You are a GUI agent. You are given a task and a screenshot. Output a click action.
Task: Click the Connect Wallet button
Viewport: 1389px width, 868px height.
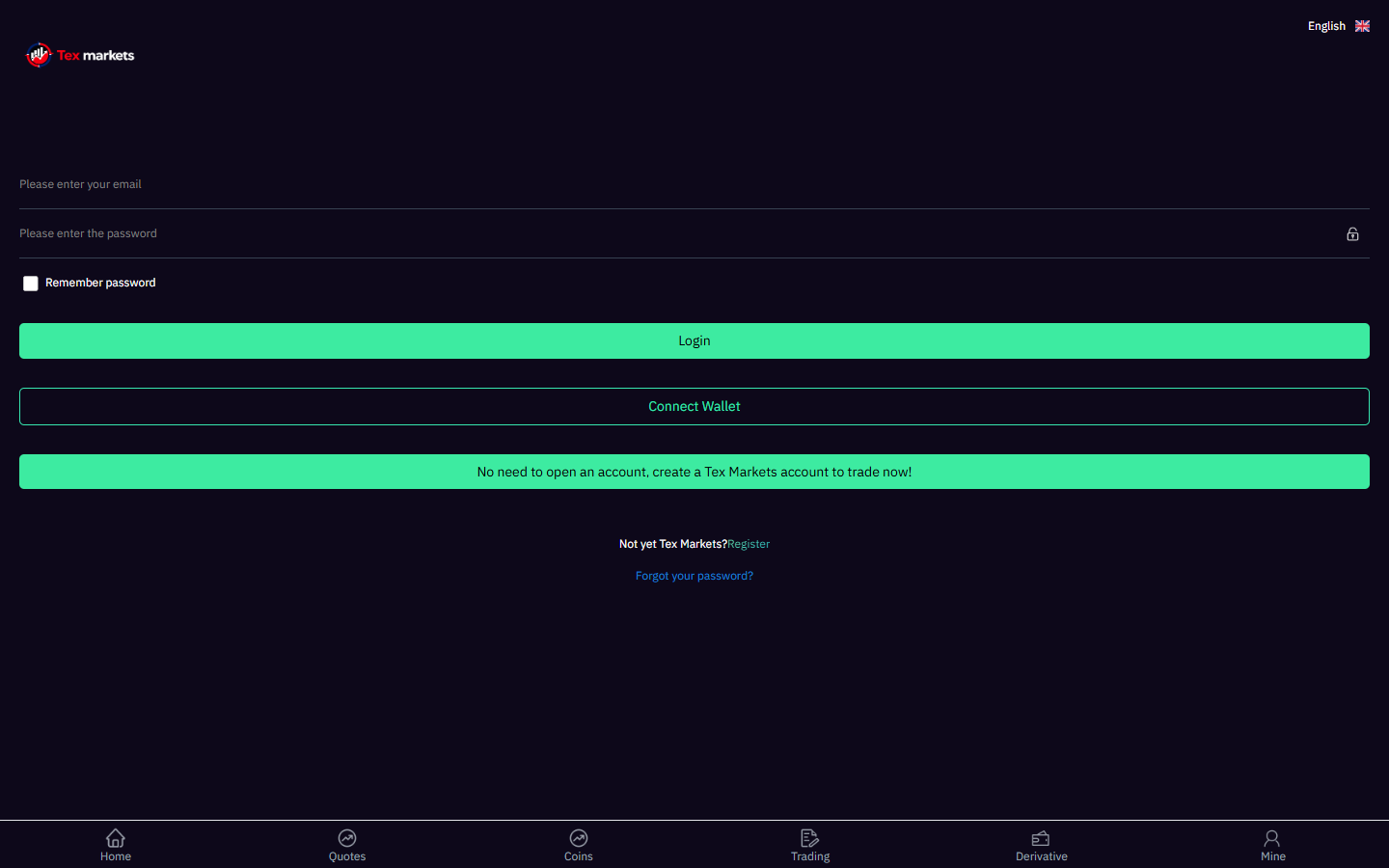coord(694,406)
